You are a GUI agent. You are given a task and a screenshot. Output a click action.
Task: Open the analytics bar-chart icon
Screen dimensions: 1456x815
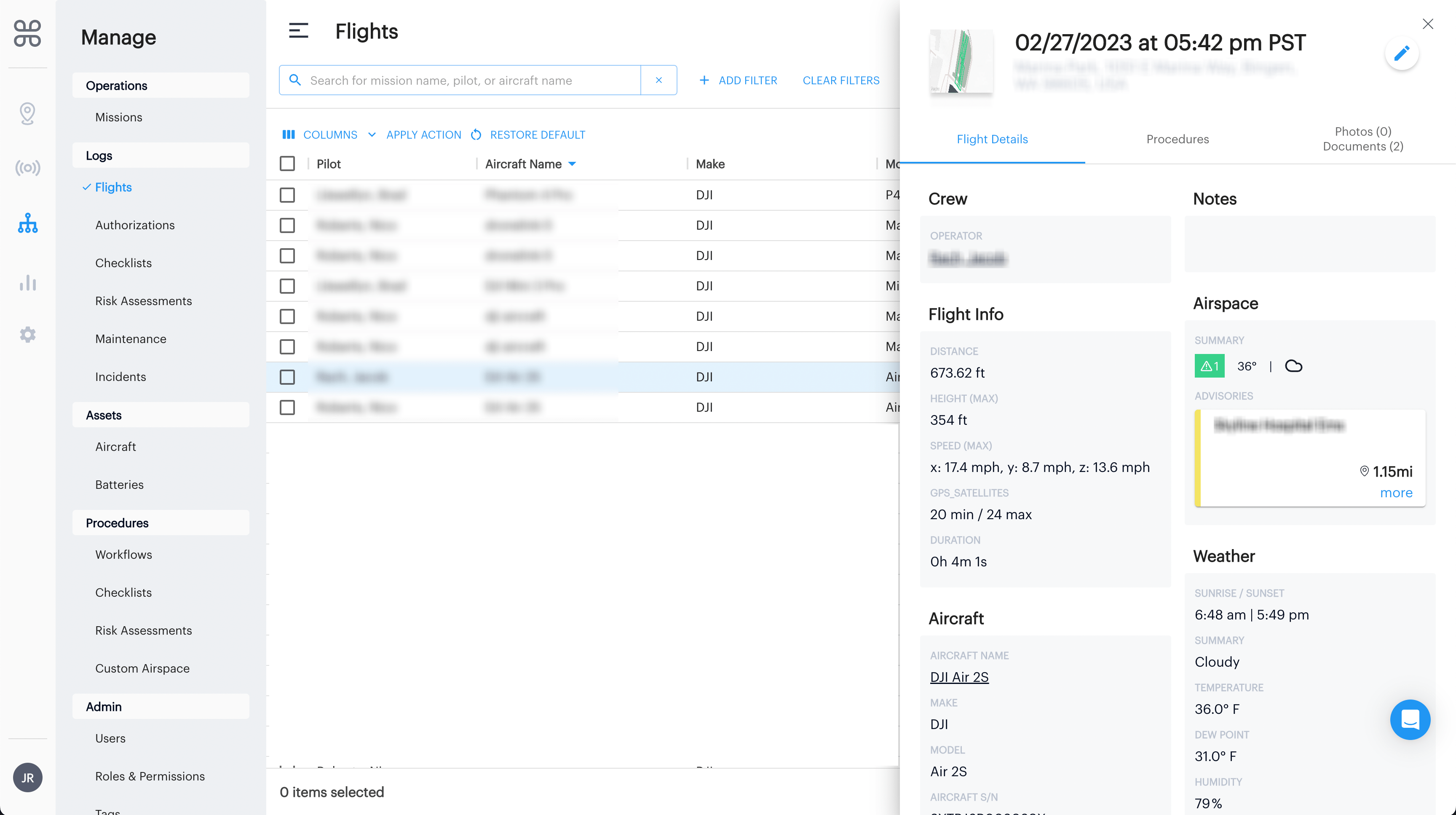tap(27, 283)
